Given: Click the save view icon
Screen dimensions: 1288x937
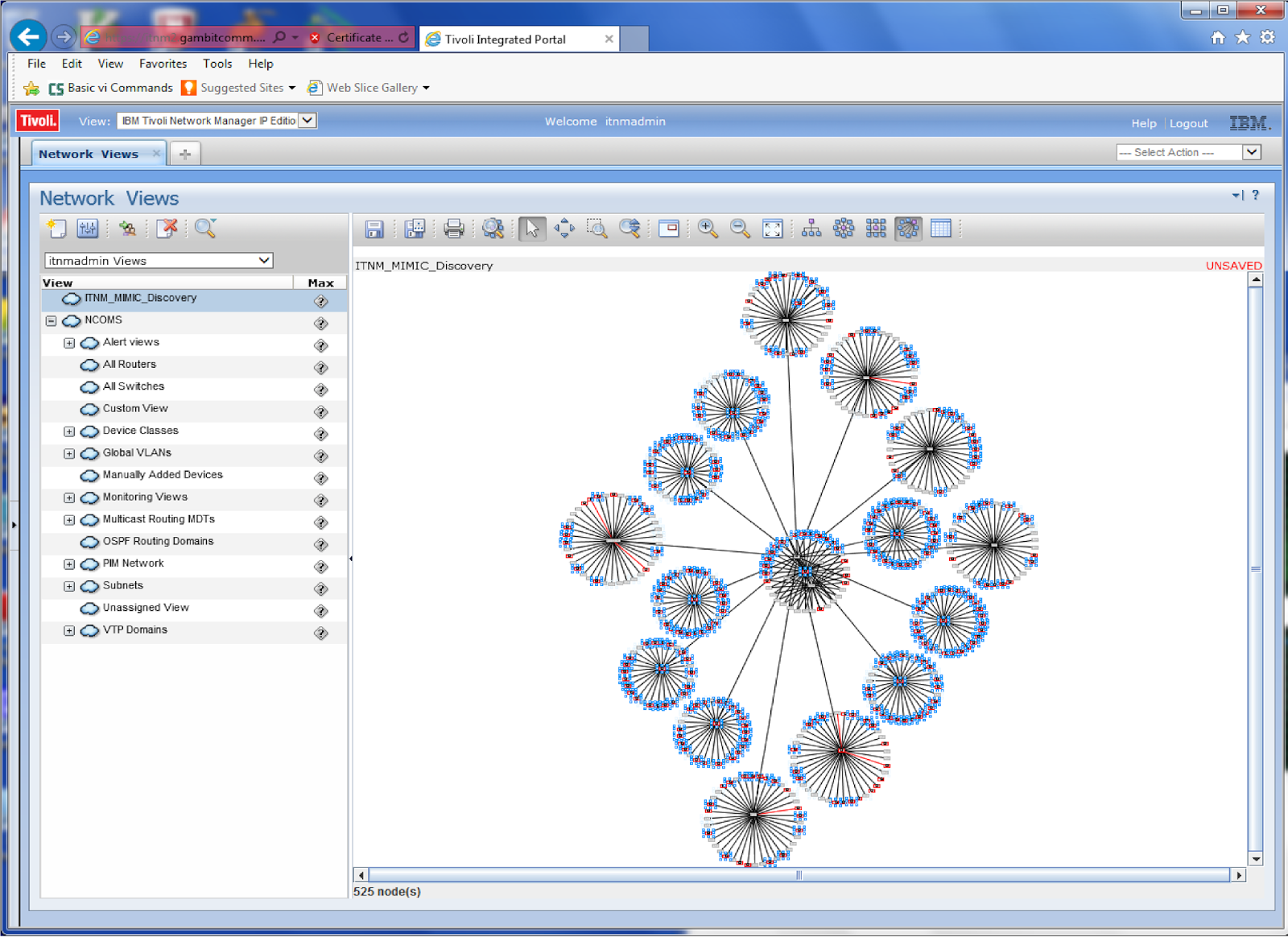Looking at the screenshot, I should pyautogui.click(x=373, y=229).
